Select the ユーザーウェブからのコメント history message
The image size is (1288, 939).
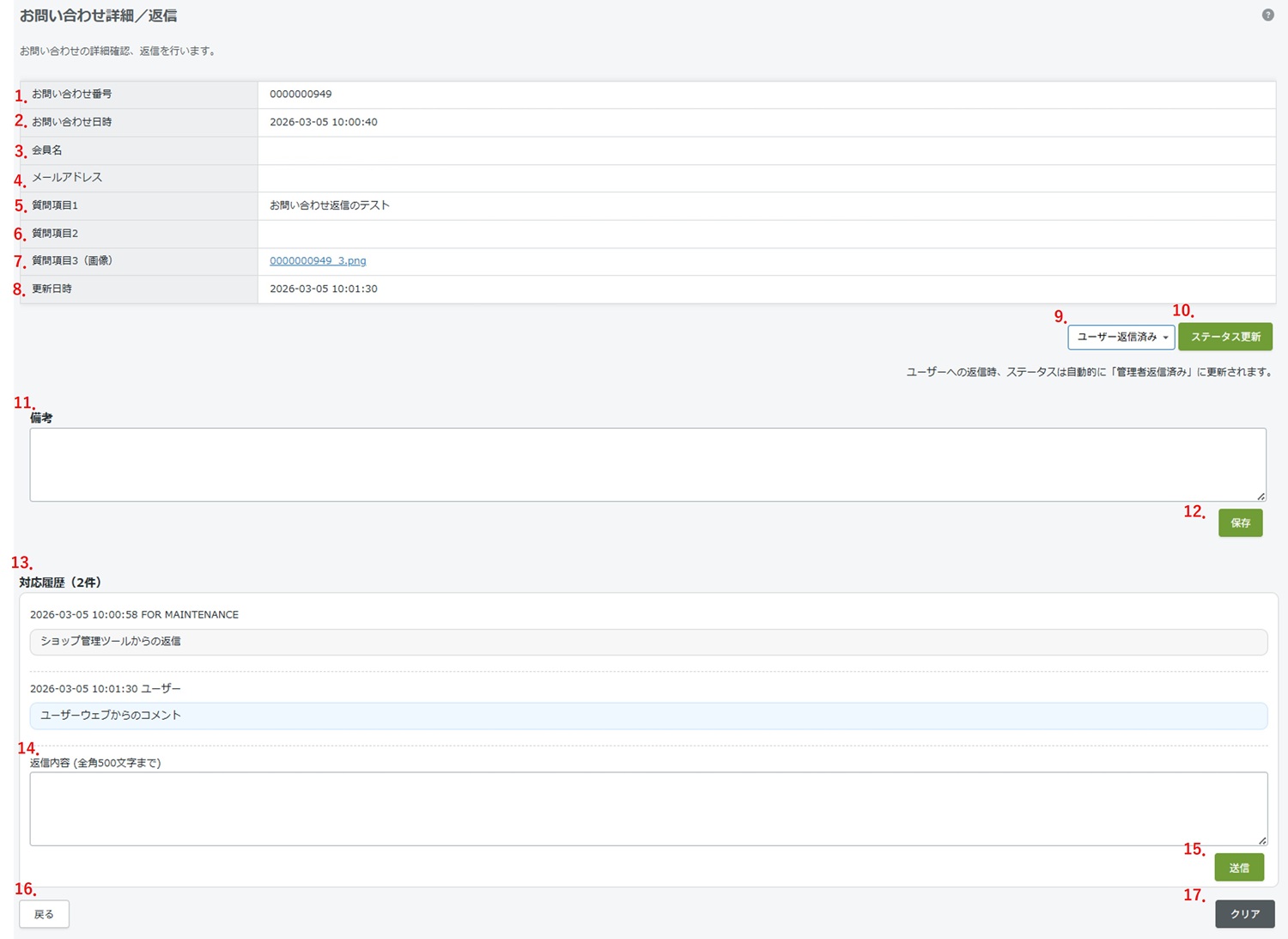pyautogui.click(x=111, y=716)
